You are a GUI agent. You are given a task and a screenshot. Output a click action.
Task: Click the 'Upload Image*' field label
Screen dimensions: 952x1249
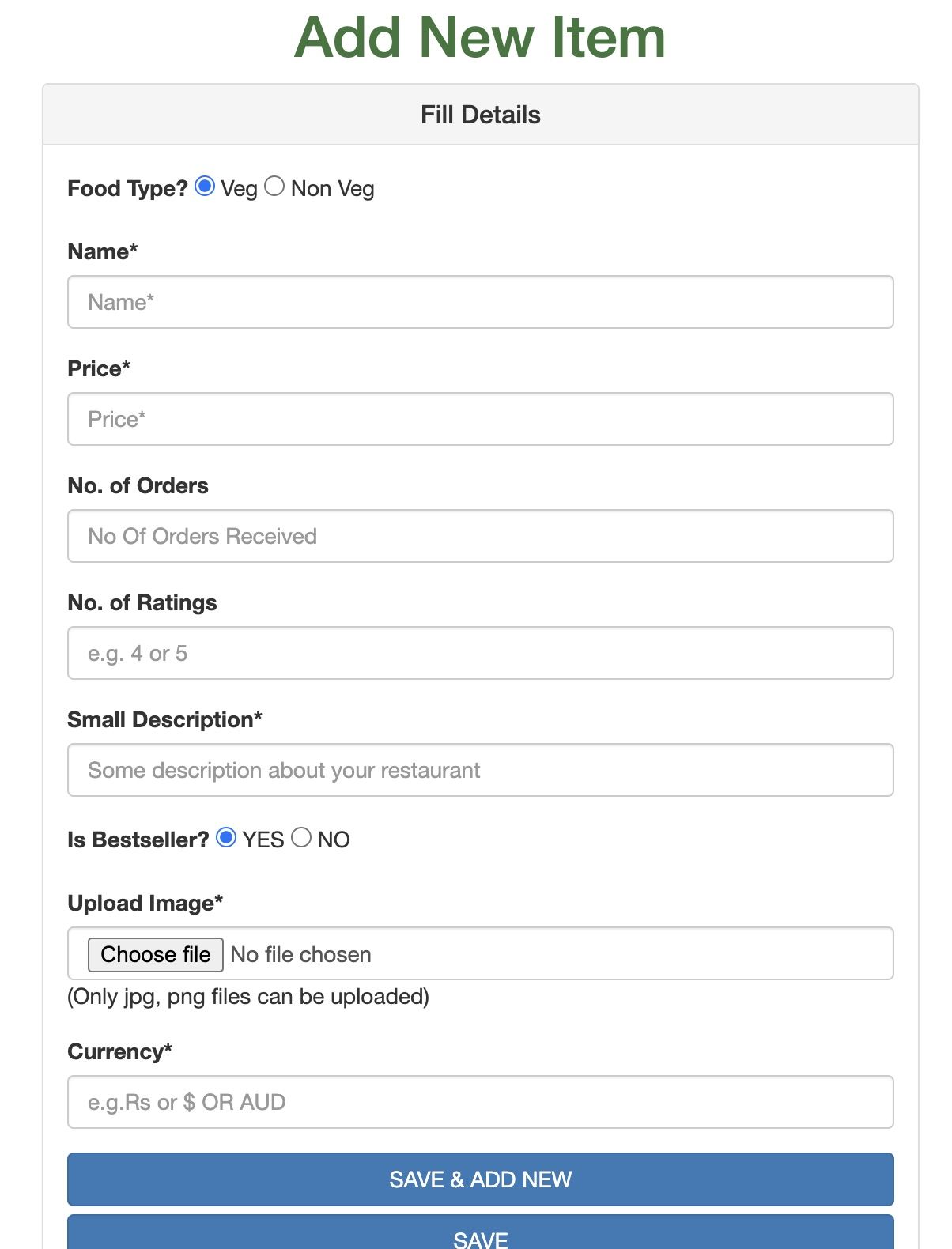[145, 903]
